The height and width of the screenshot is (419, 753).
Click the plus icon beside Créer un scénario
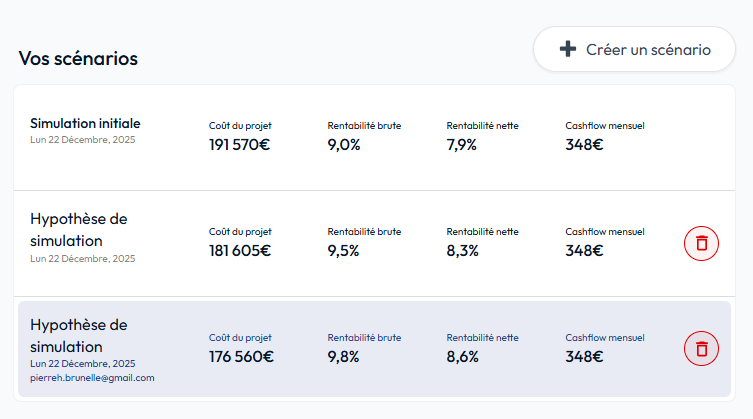[x=568, y=49]
